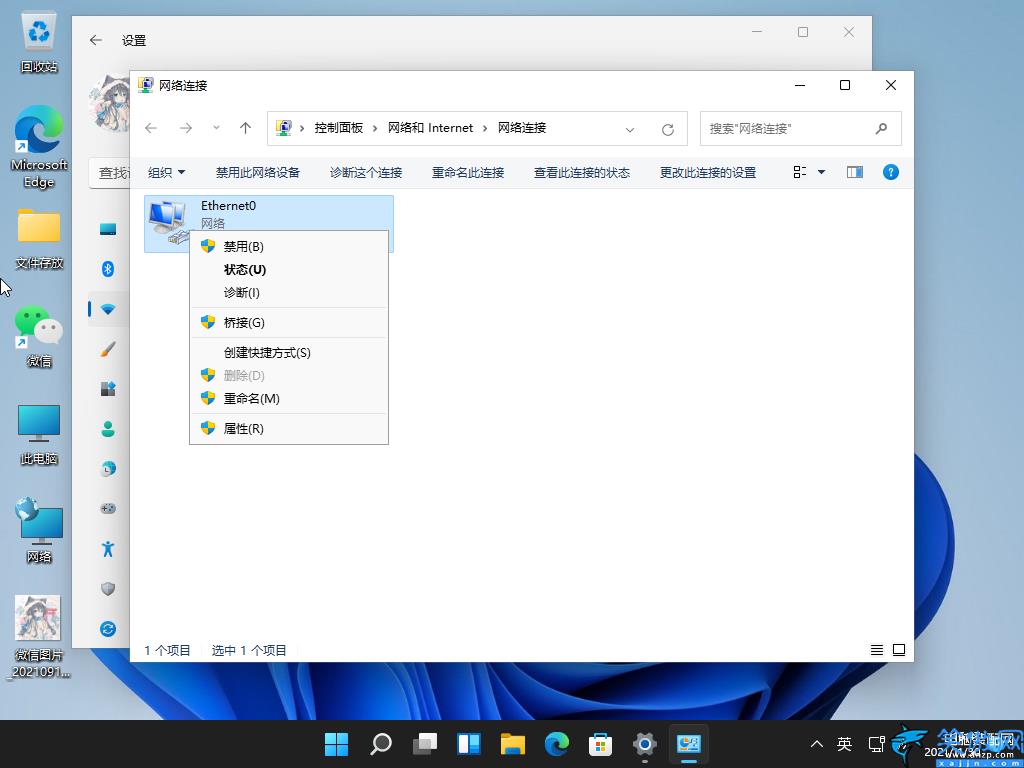Screen dimensions: 1024x768
Task: Select the Accounts person icon in Settings
Action: 108,428
